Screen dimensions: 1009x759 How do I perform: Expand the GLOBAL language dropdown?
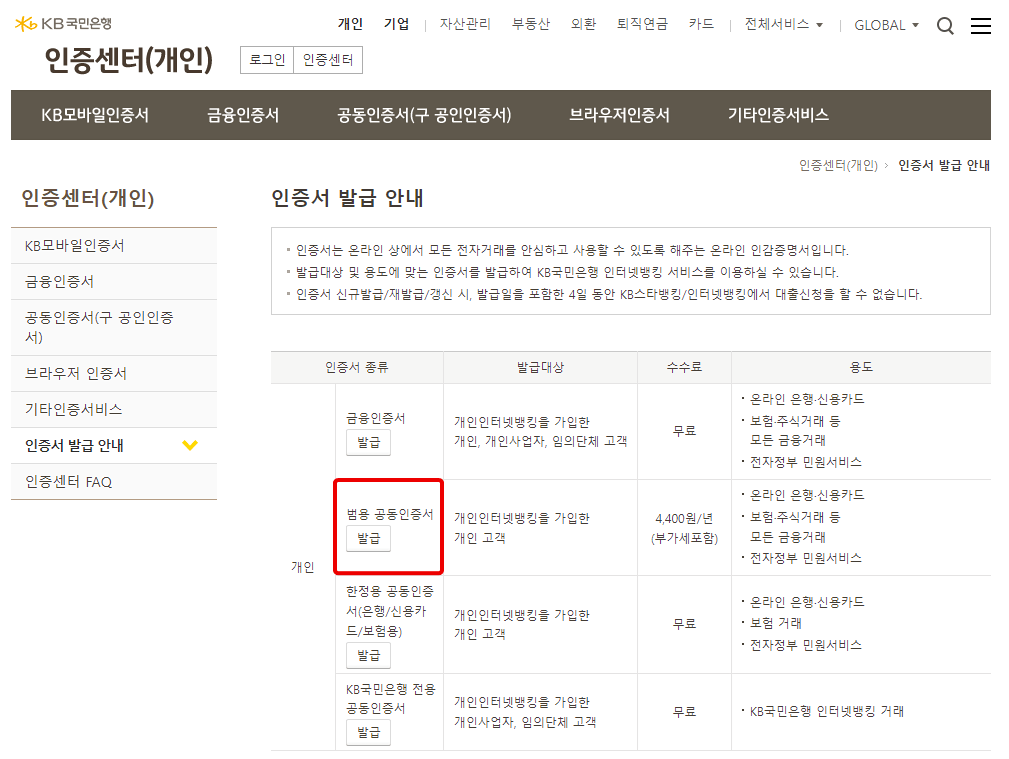[x=886, y=25]
